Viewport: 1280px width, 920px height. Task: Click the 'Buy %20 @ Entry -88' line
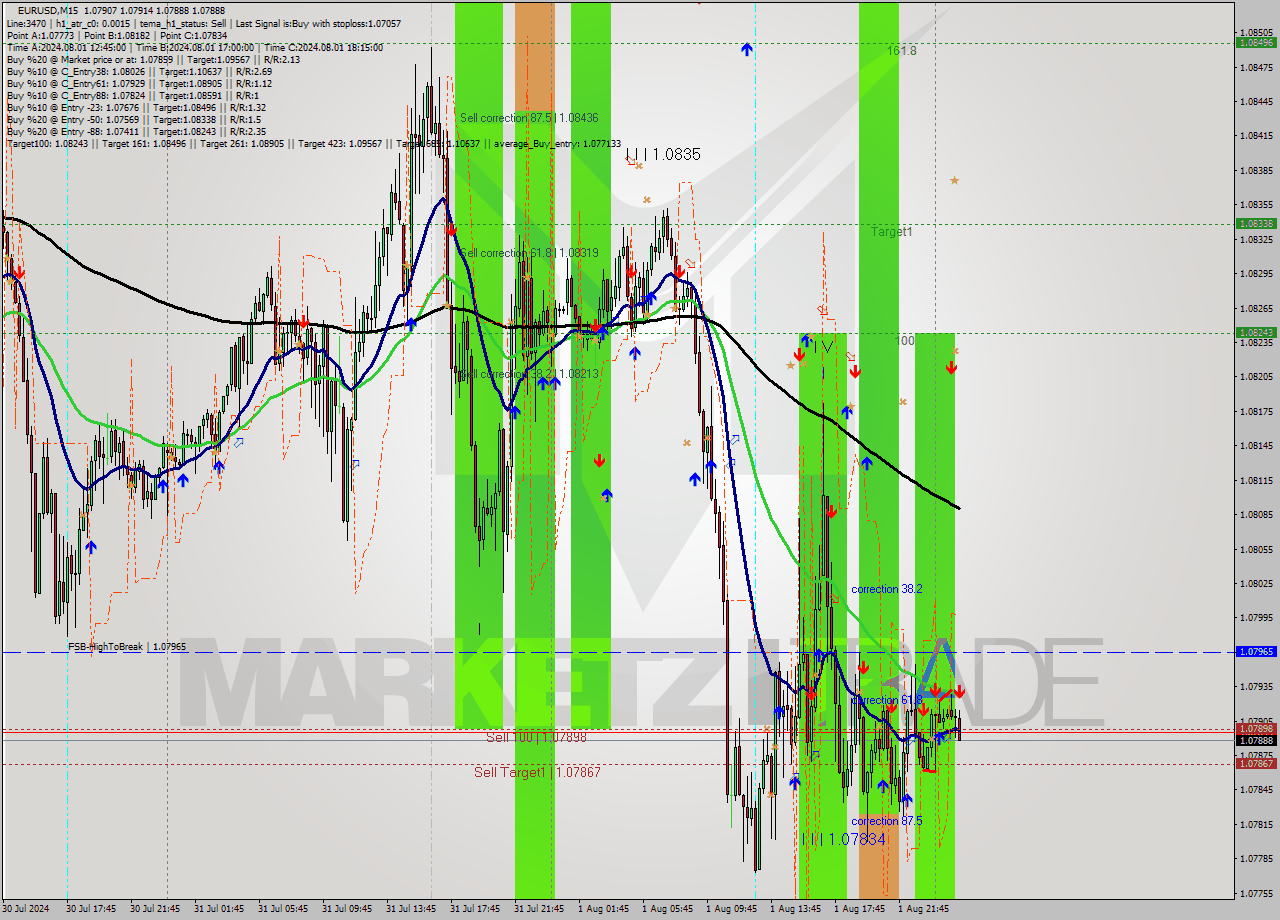136,131
